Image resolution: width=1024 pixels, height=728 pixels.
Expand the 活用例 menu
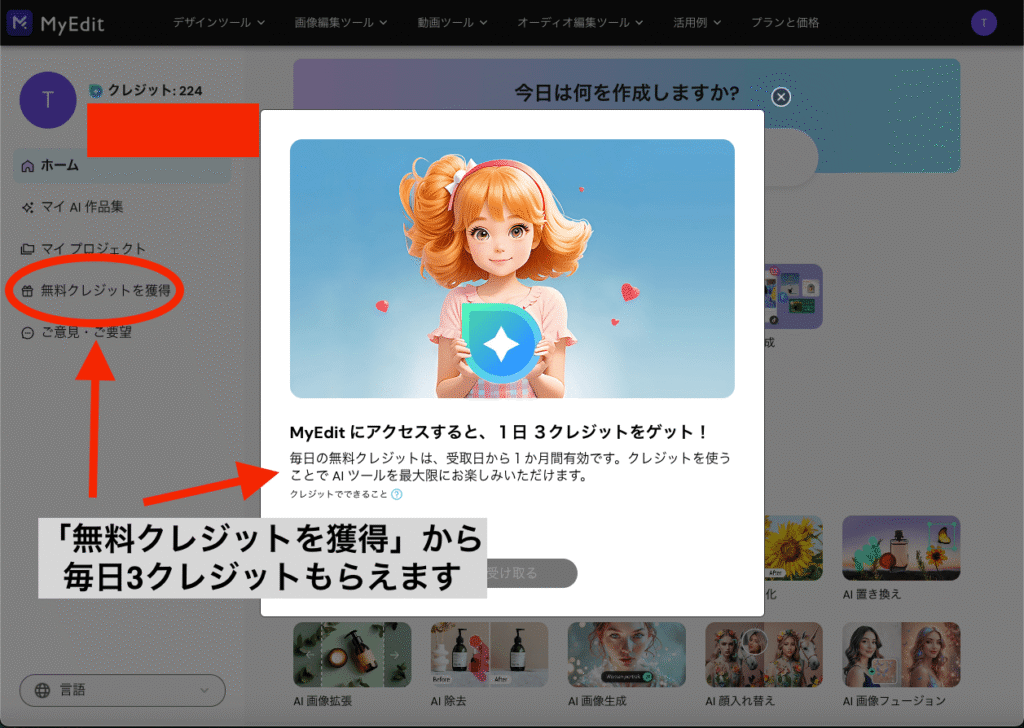click(697, 22)
